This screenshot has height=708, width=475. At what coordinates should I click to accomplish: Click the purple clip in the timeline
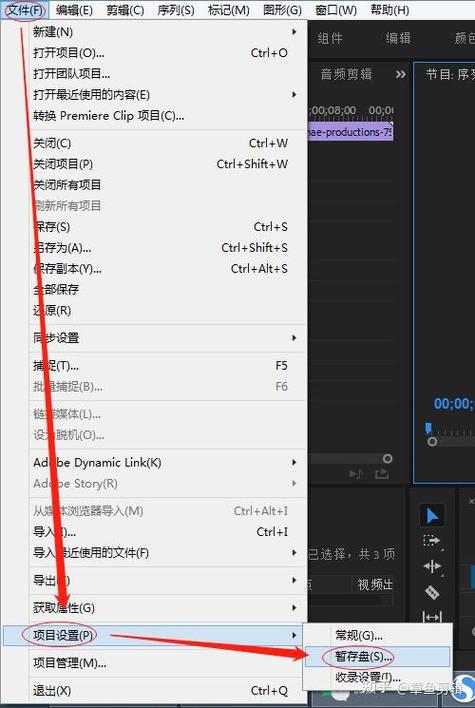point(350,132)
